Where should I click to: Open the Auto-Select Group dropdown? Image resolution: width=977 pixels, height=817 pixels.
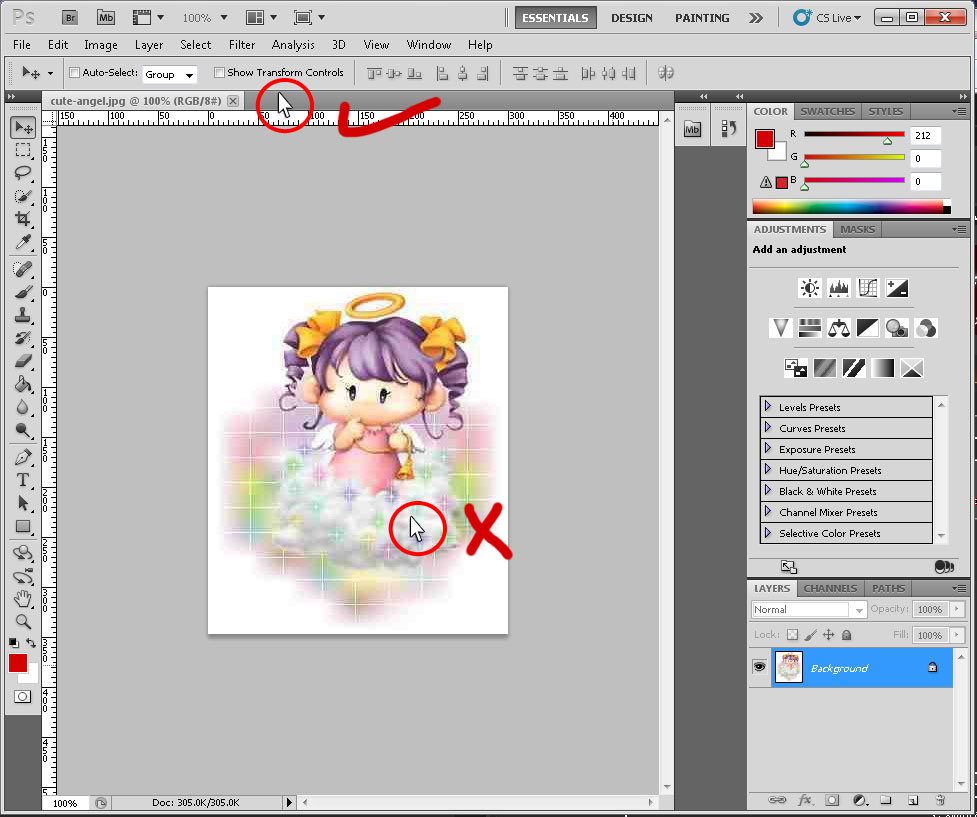[169, 75]
